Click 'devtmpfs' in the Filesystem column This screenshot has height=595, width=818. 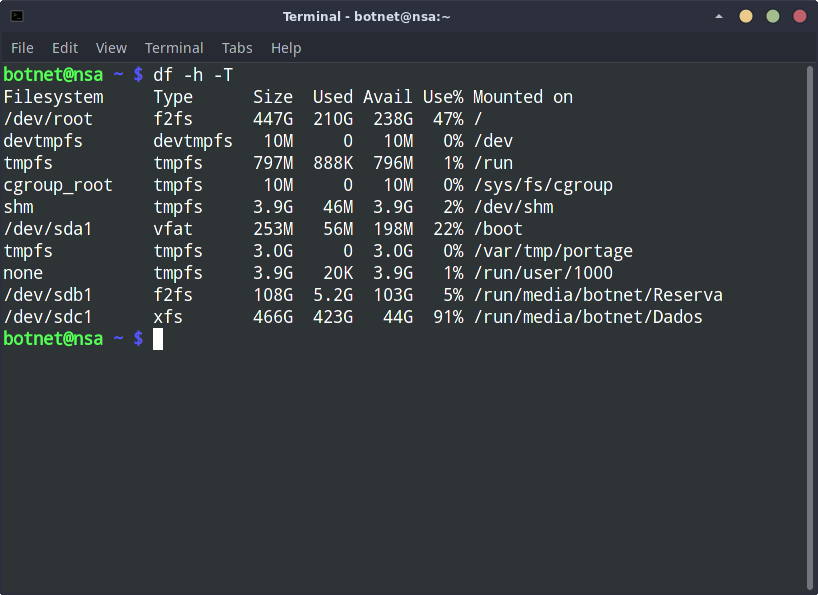pos(43,141)
